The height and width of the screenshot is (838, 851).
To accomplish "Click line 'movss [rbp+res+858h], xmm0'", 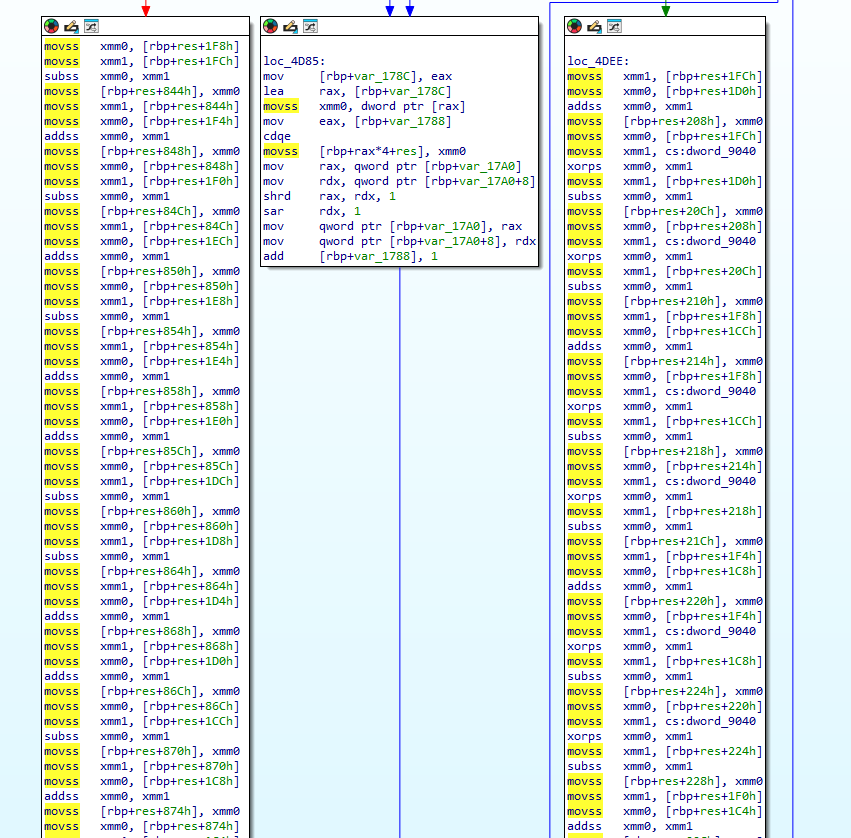I will (x=142, y=391).
